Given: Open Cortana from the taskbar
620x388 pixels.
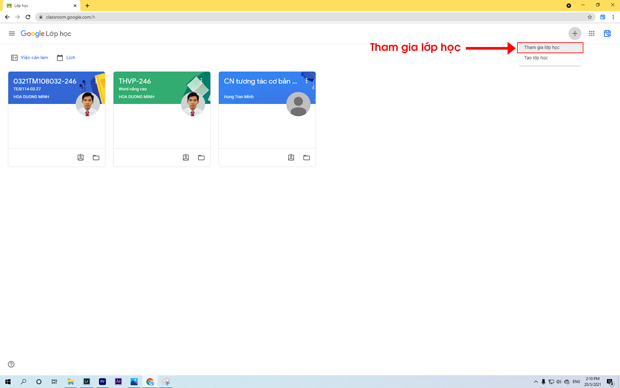Looking at the screenshot, I should pos(39,382).
